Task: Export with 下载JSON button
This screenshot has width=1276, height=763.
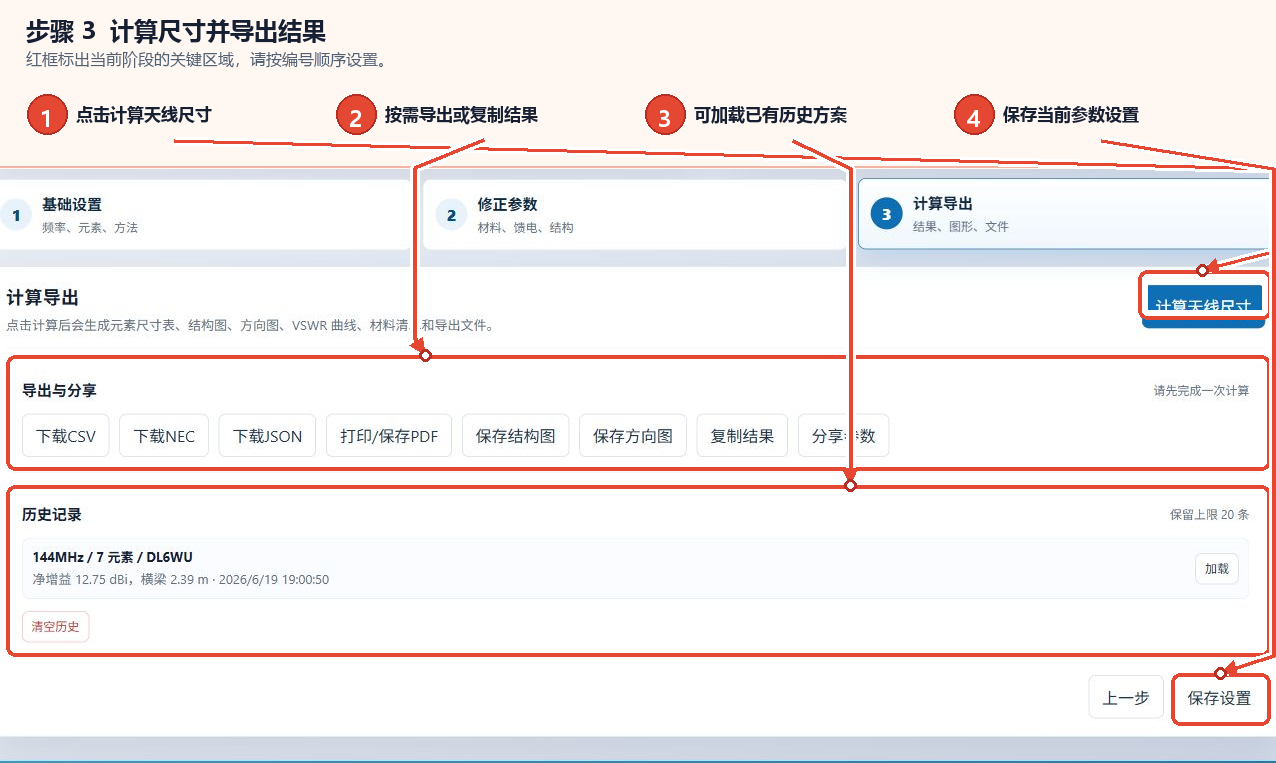Action: click(x=267, y=436)
